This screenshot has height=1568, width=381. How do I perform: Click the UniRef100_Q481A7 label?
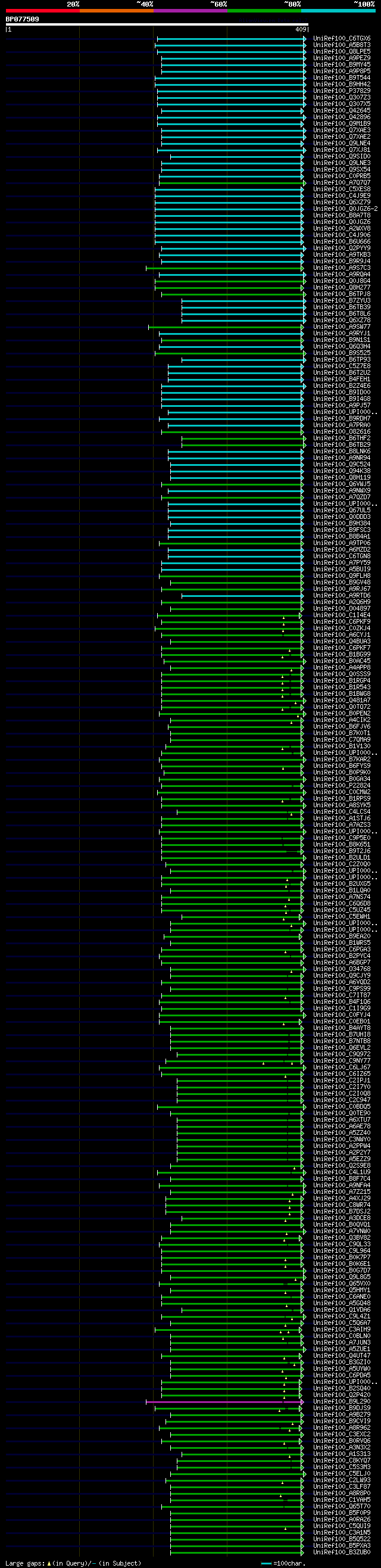coord(342,701)
